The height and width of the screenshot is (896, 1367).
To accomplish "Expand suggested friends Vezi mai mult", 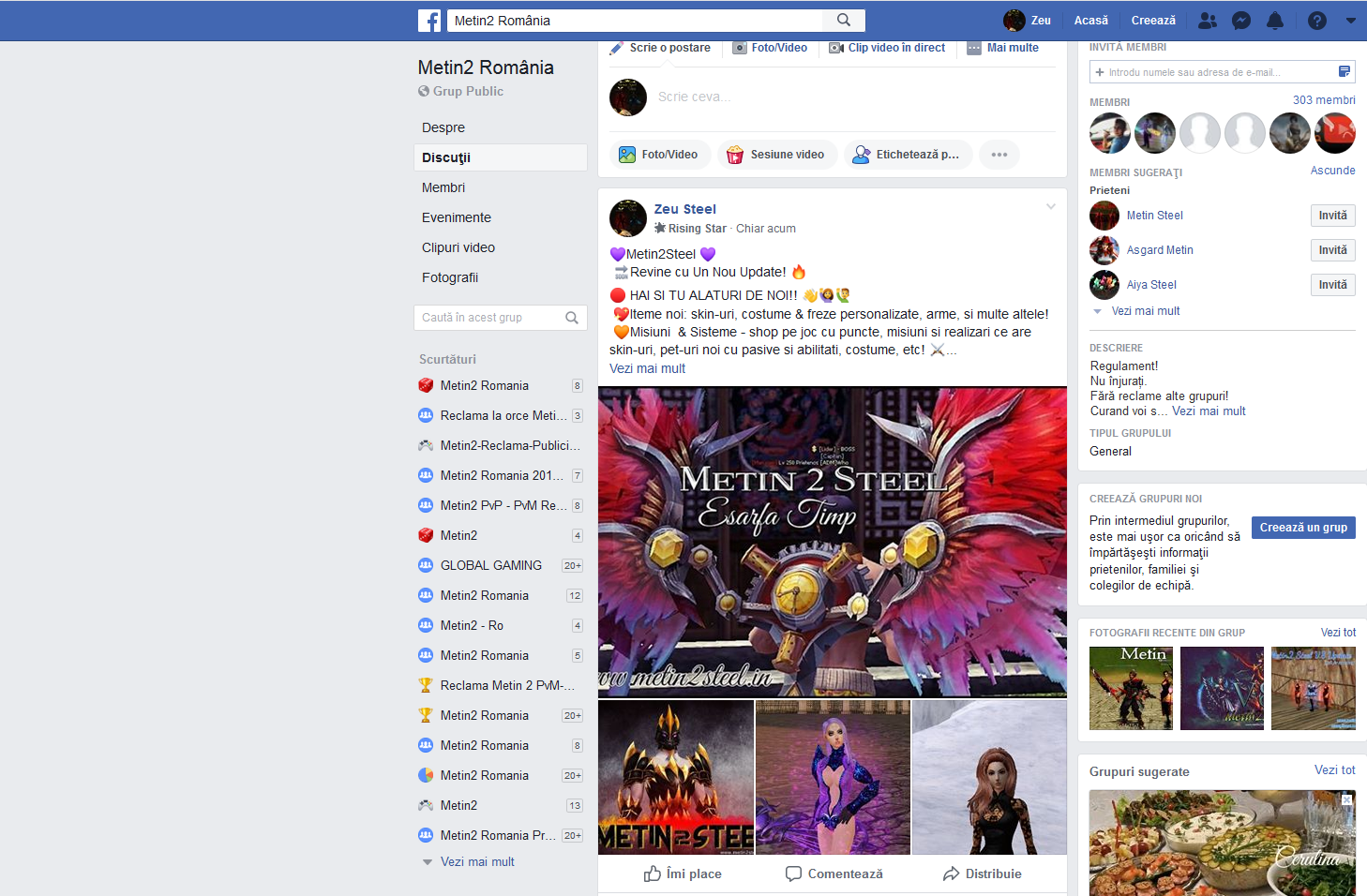I will 1146,311.
